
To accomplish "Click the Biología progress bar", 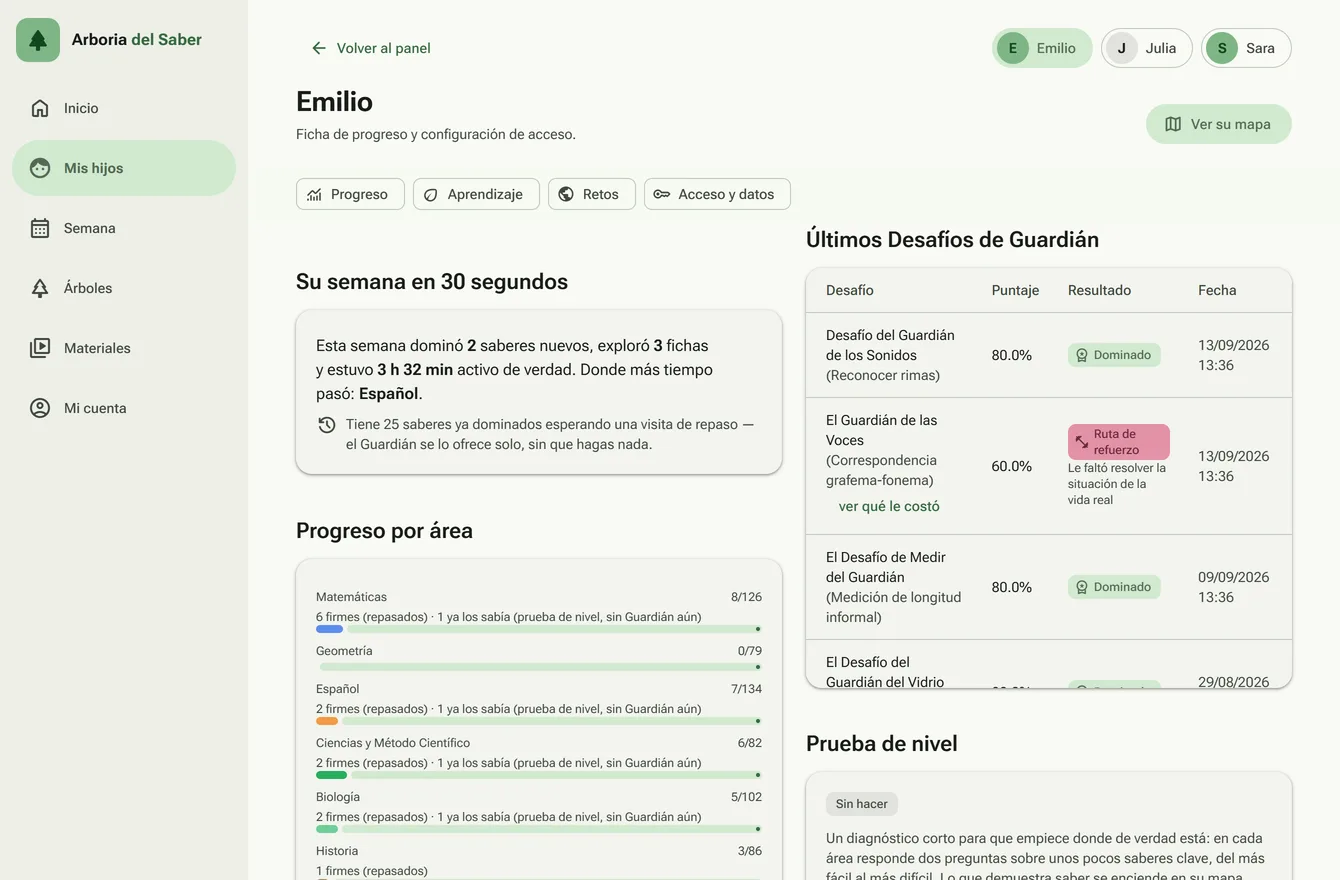I will tap(539, 829).
